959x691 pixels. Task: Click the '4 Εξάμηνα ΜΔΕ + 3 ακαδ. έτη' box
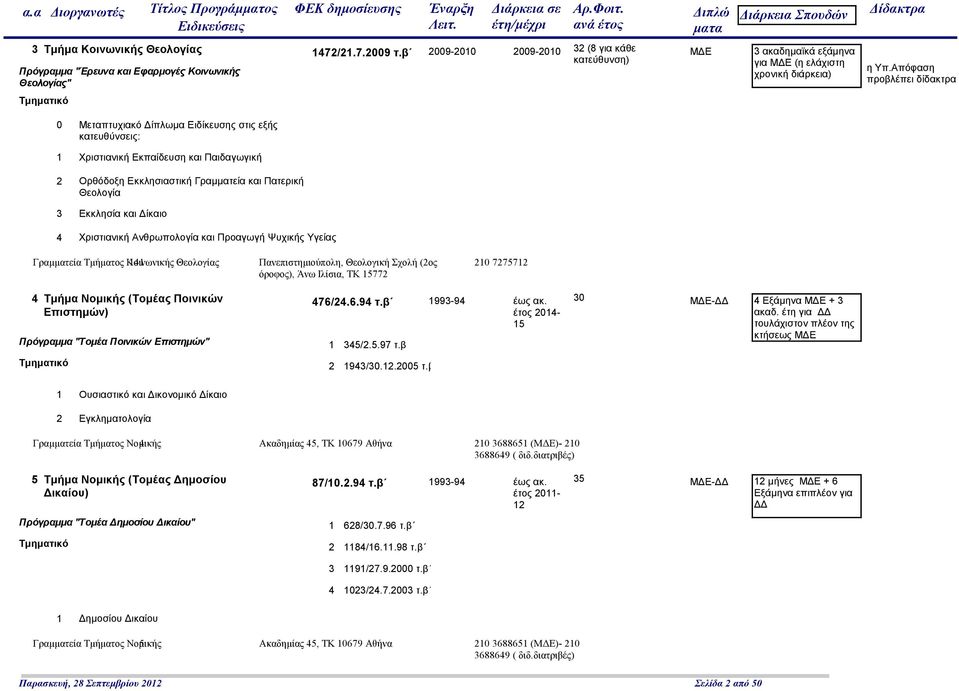click(x=806, y=317)
